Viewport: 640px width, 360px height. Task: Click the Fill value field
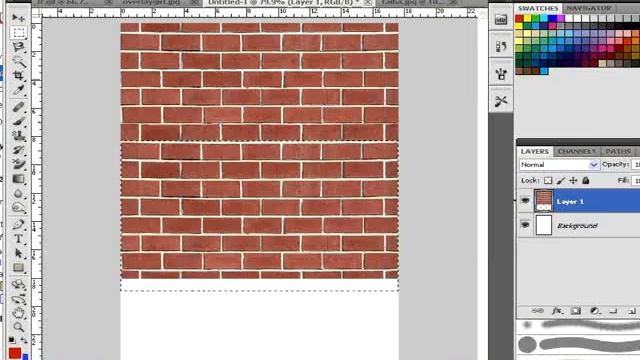tap(636, 180)
